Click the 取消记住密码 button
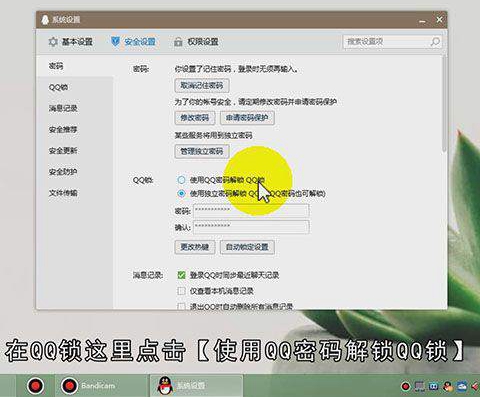This screenshot has width=480, height=397. click(202, 85)
